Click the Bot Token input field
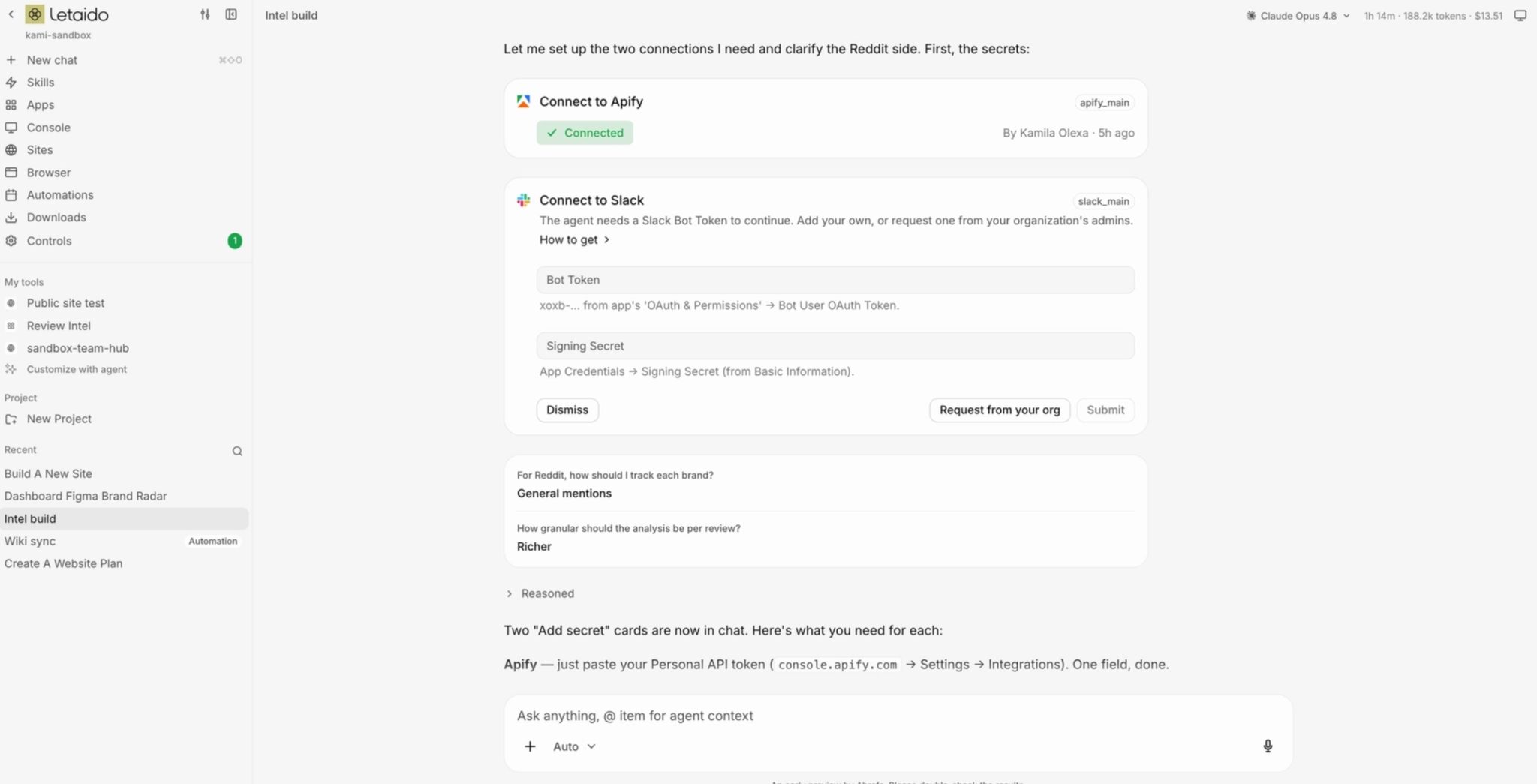This screenshot has width=1537, height=784. pyautogui.click(x=835, y=280)
